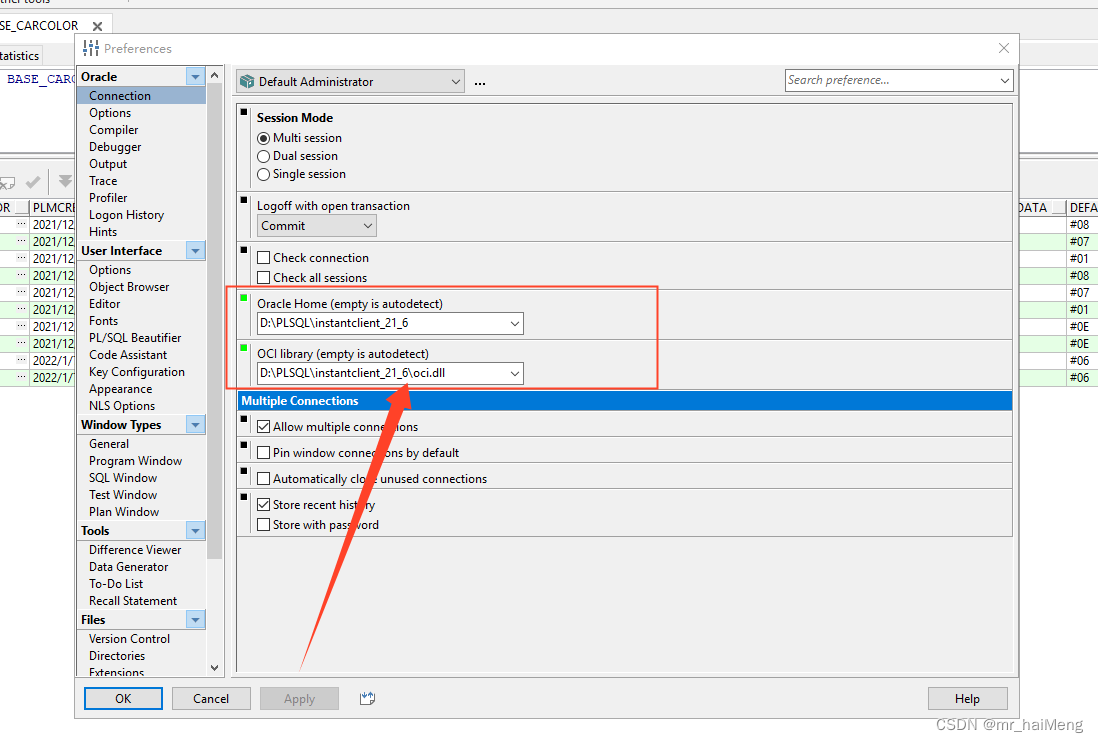
Task: Open Program Window preferences
Action: coord(135,460)
